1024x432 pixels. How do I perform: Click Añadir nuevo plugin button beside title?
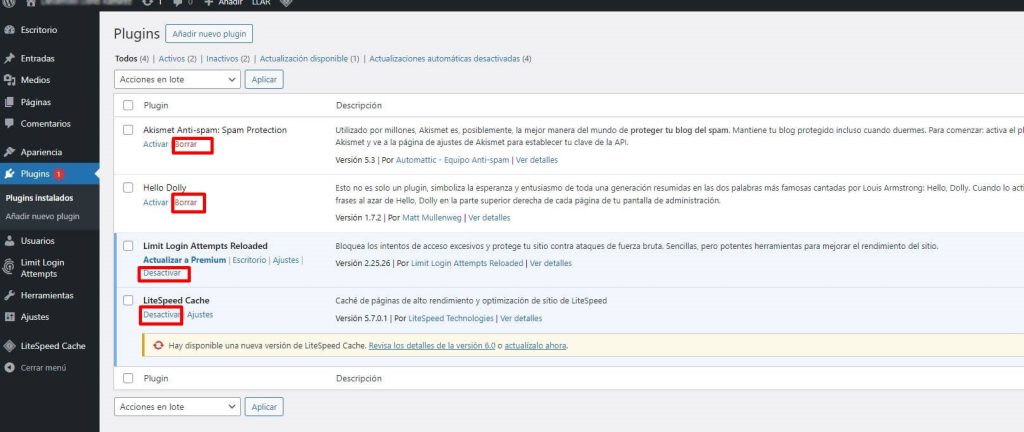tap(209, 33)
